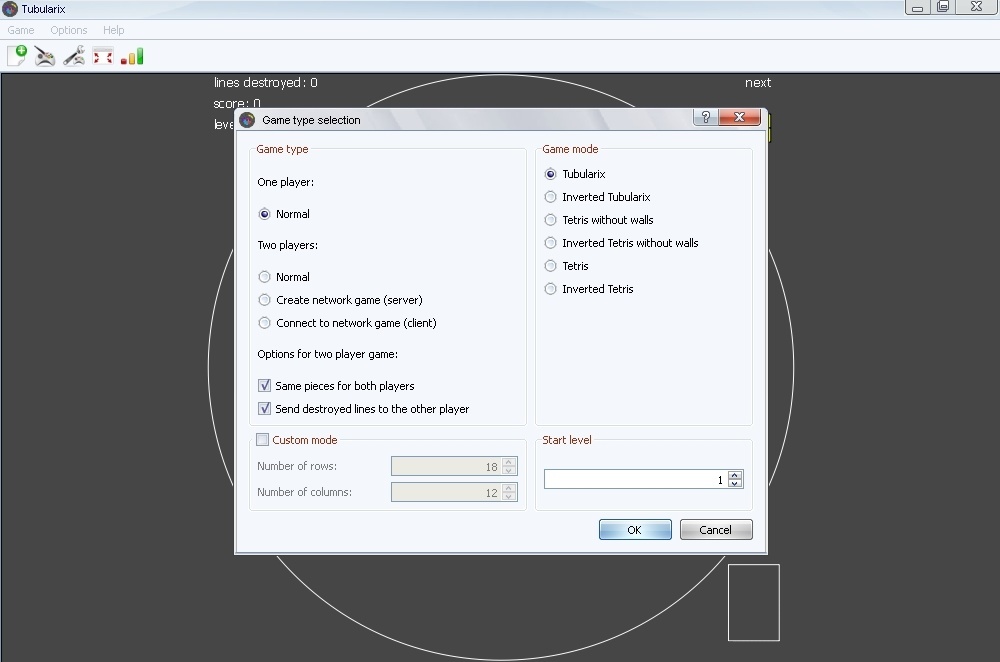Open the wrench-and-gamepad settings icon
The width and height of the screenshot is (1000, 662).
(x=74, y=56)
